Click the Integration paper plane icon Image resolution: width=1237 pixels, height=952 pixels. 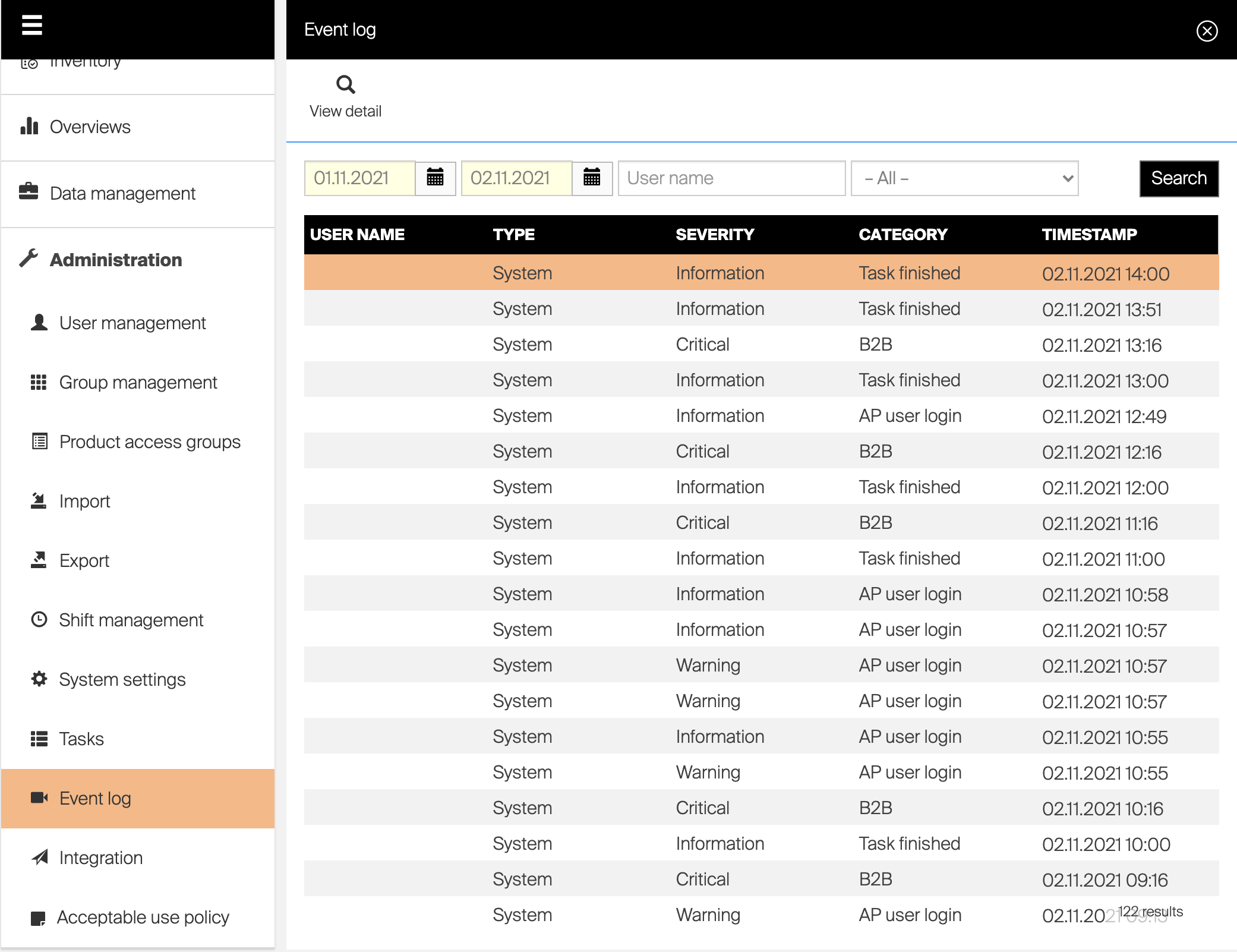click(39, 858)
